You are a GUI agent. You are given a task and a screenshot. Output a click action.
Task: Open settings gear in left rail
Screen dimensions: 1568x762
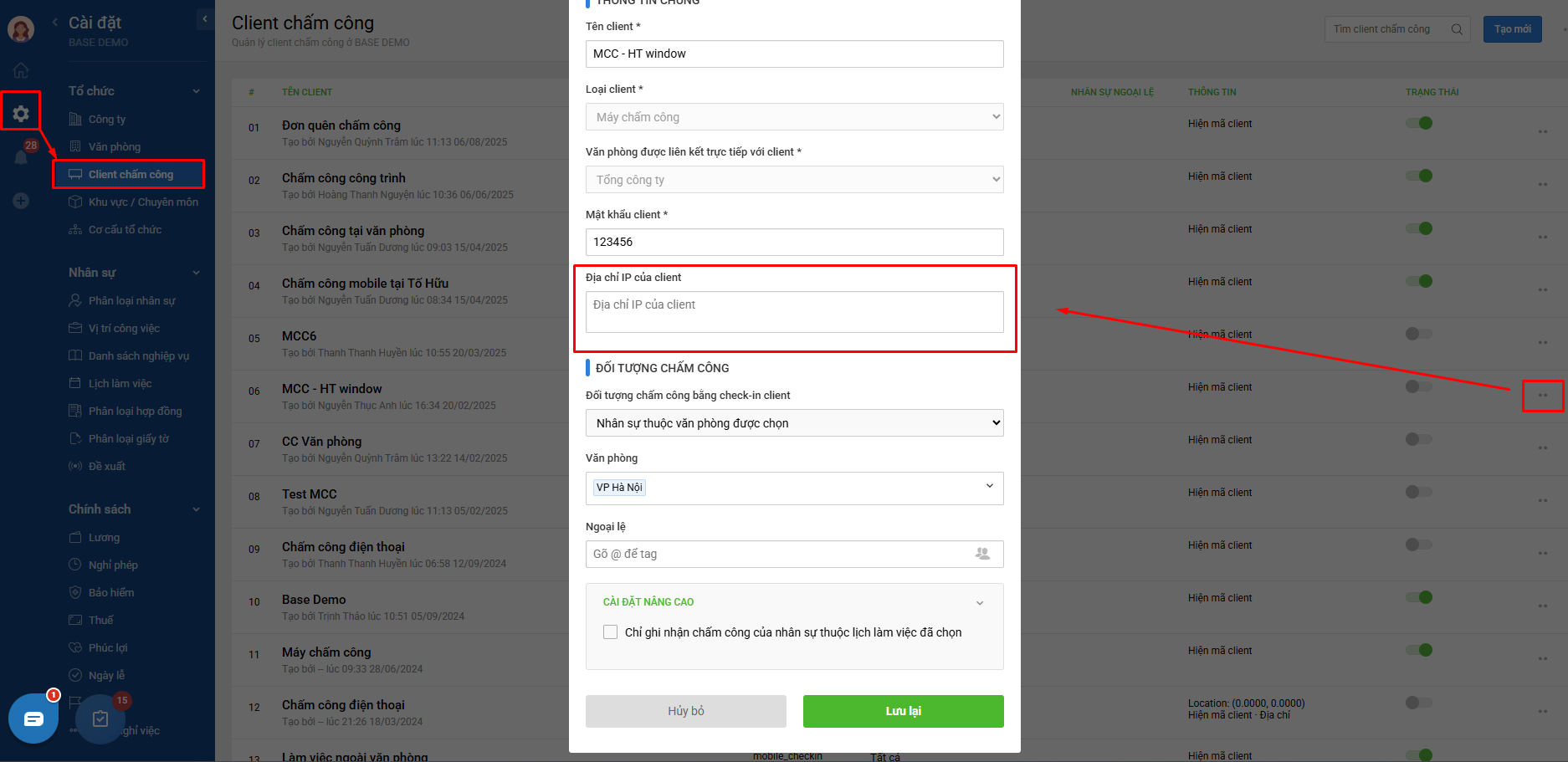click(21, 113)
